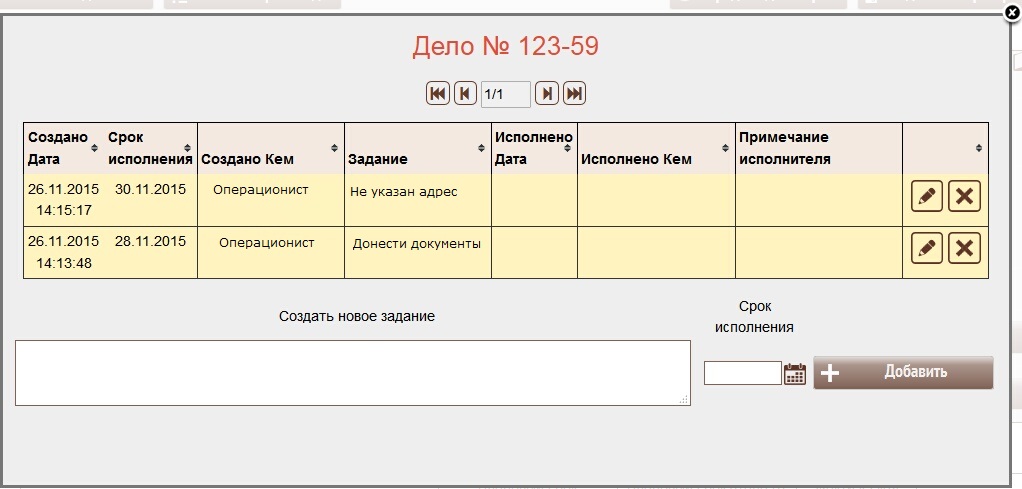This screenshot has height=489, width=1022.
Task: Delete the 'Донести документы' task
Action: click(964, 248)
